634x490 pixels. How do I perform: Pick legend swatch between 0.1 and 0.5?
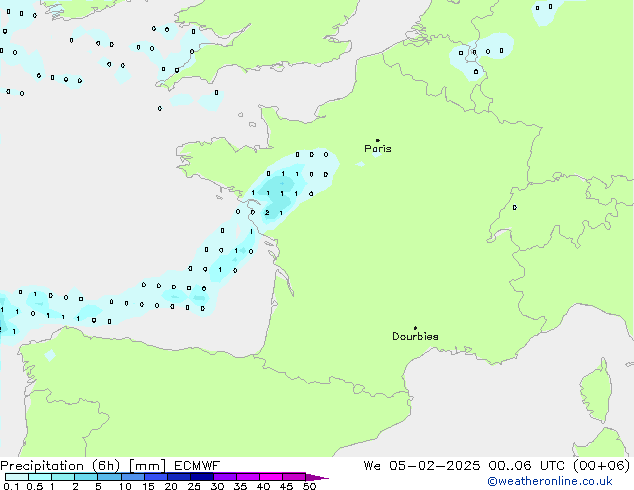(17, 477)
